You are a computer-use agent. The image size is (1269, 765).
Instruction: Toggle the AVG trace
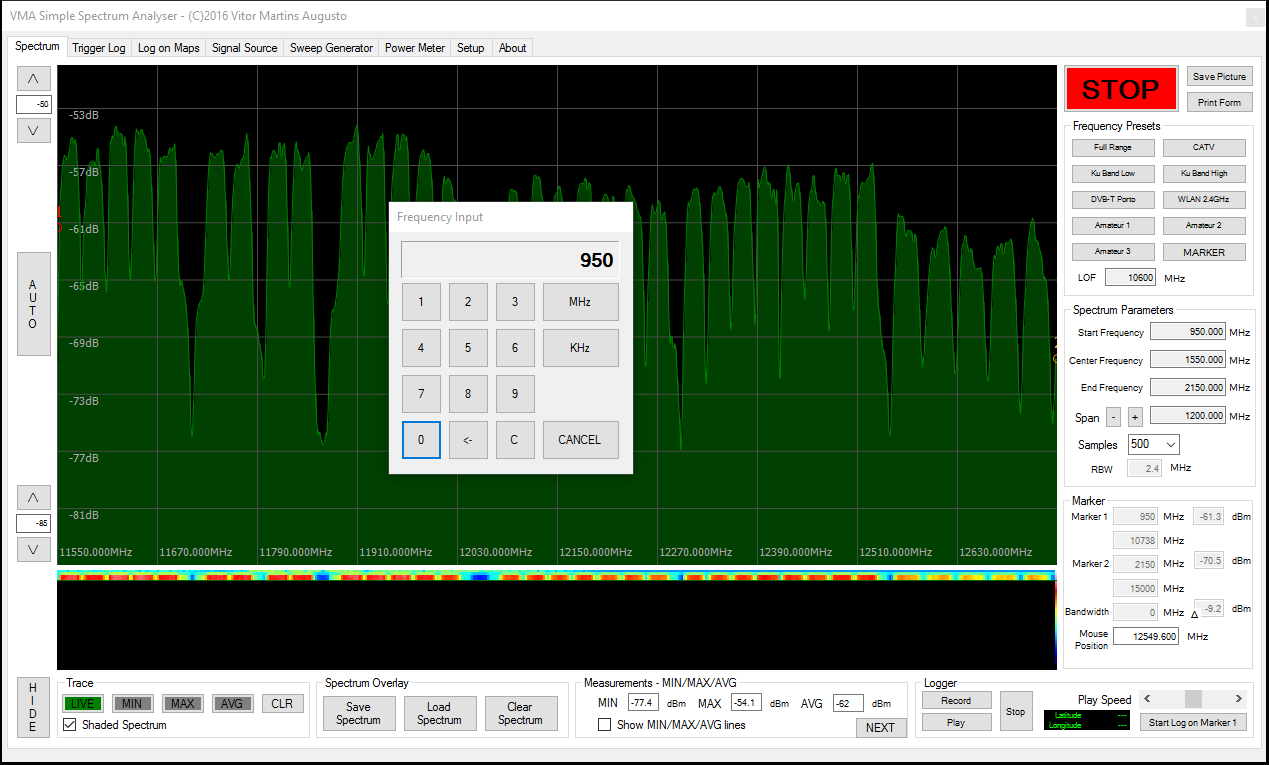[x=232, y=704]
